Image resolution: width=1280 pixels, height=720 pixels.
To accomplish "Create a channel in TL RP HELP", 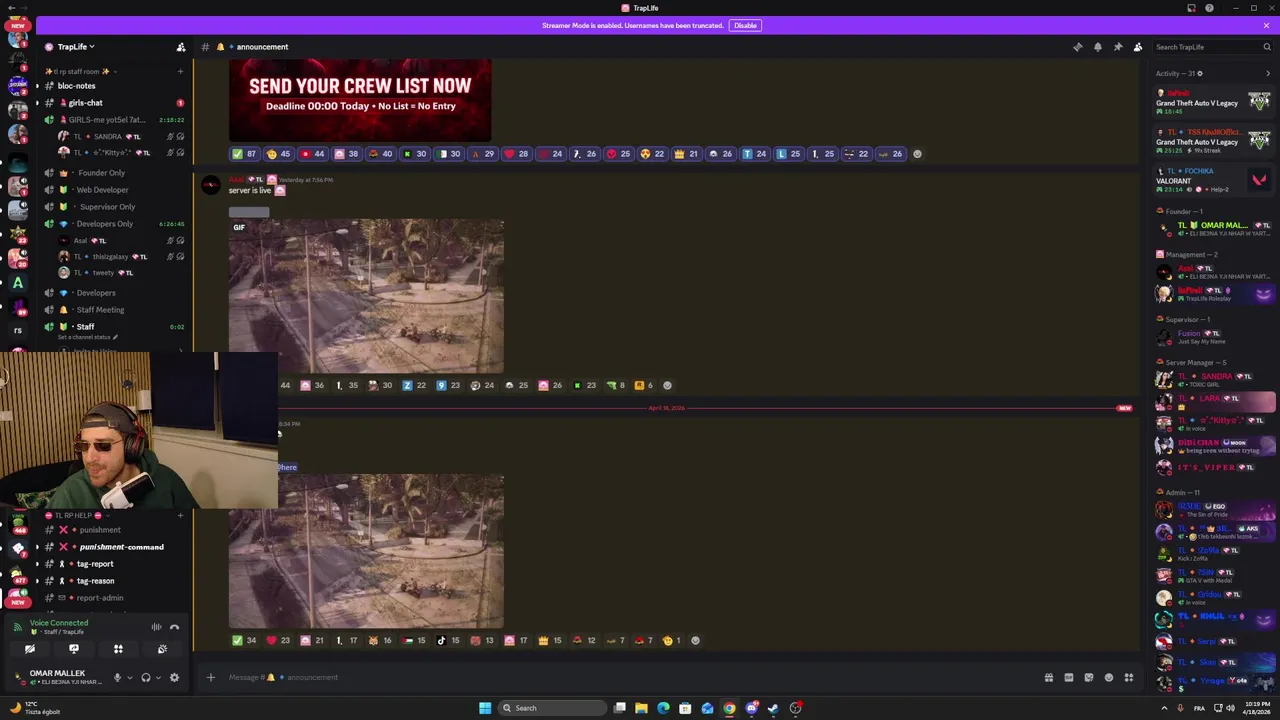I will tap(180, 515).
